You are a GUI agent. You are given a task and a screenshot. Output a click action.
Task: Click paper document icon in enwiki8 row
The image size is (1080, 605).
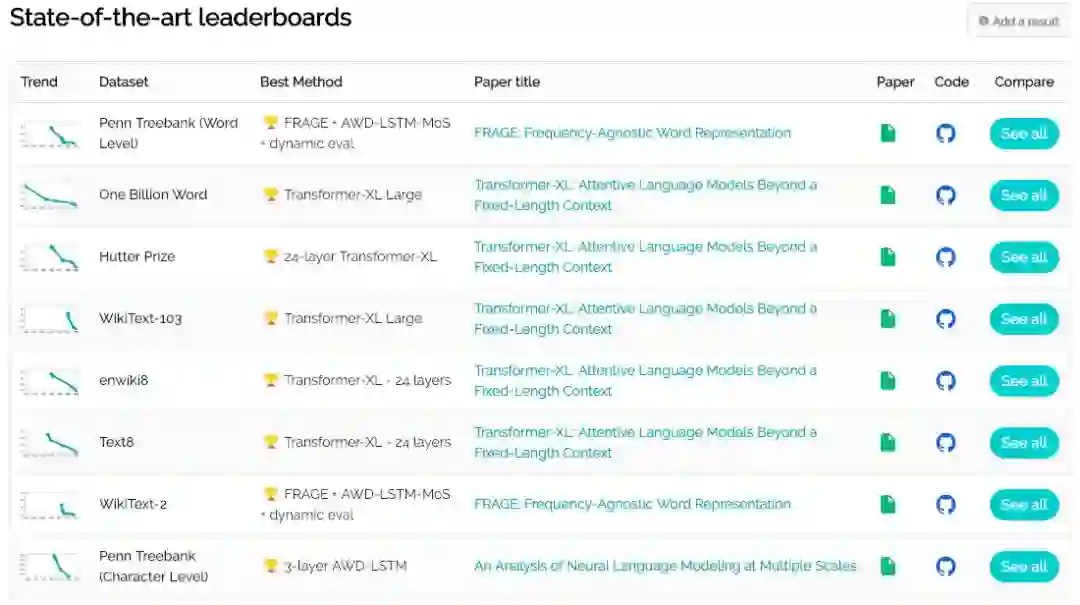tap(888, 381)
